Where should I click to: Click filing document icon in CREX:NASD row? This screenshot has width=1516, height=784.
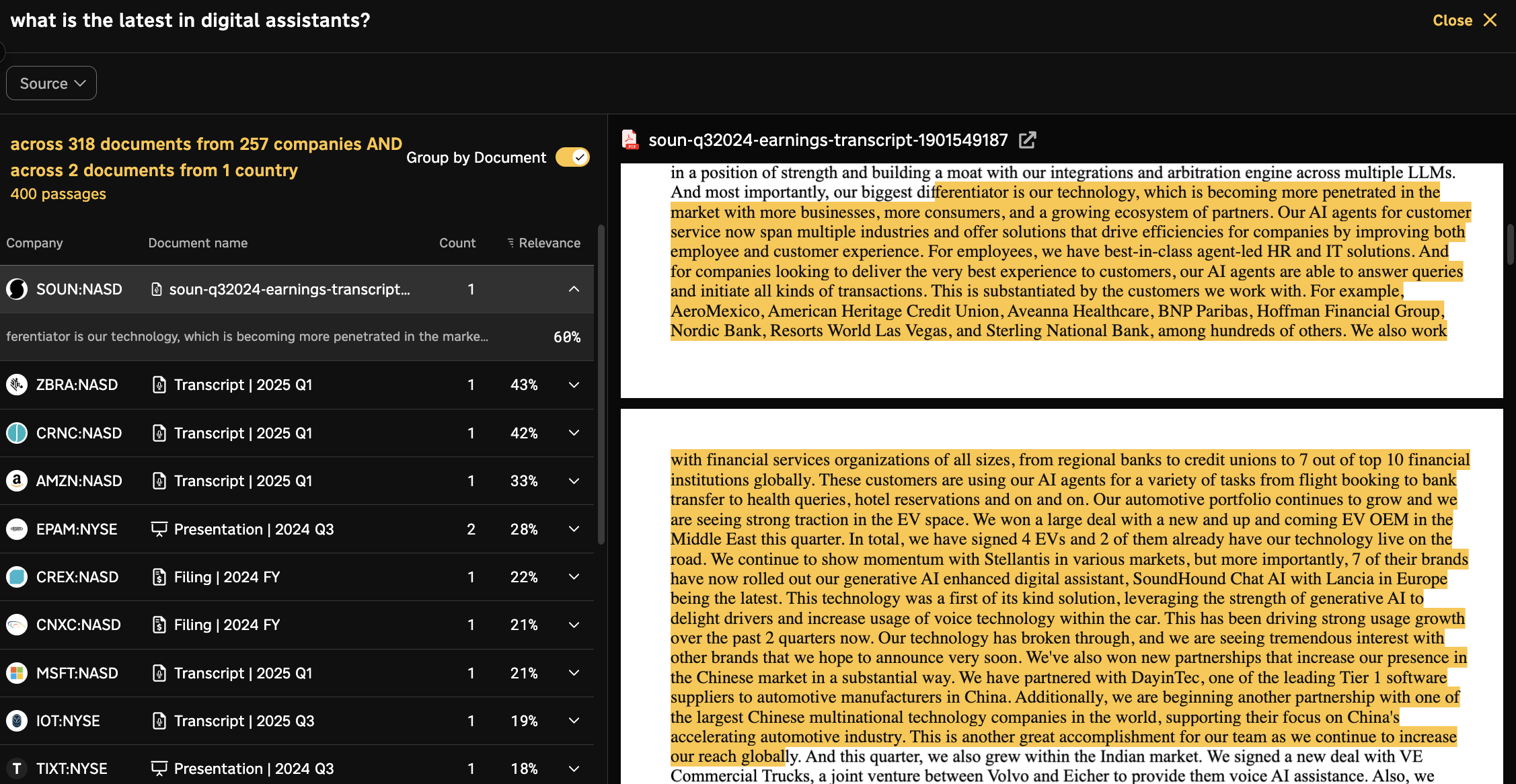coord(159,577)
